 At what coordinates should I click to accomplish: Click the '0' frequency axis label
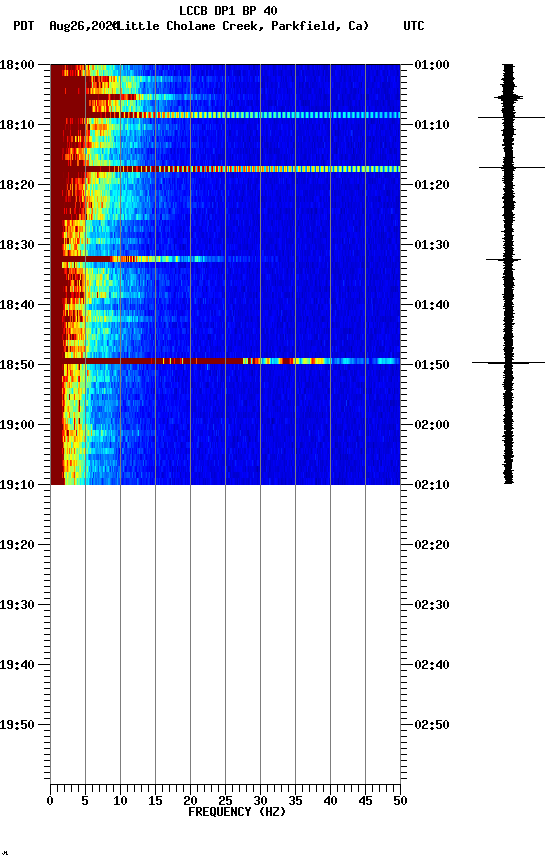[x=50, y=801]
